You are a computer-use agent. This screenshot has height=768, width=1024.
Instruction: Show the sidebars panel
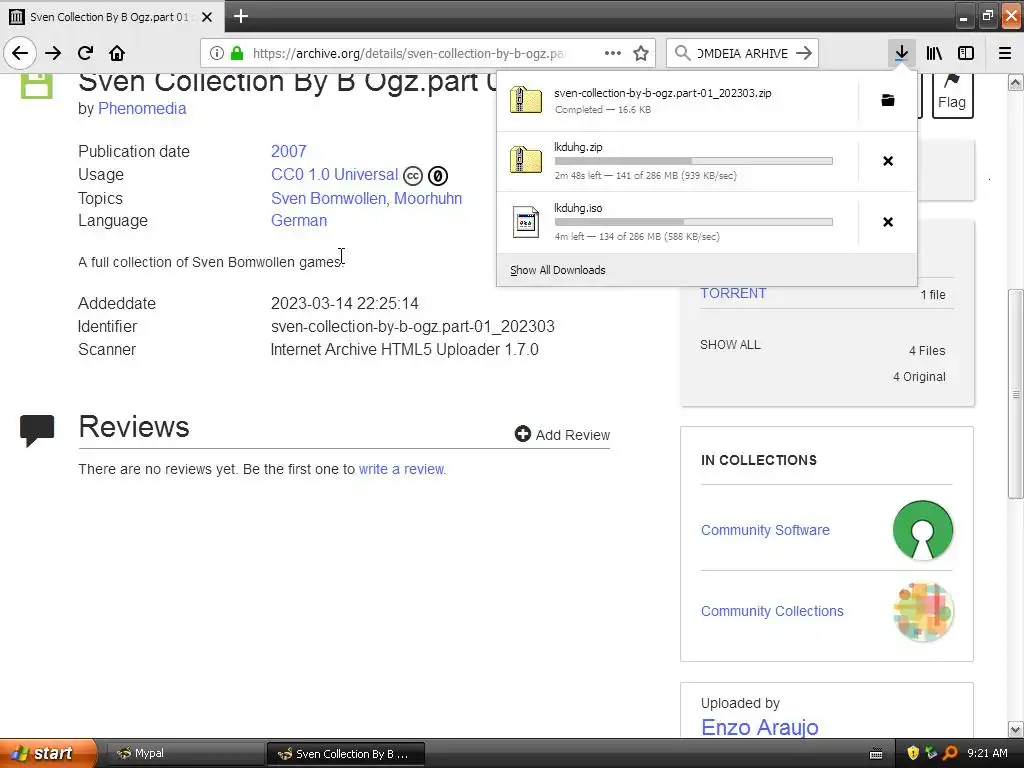(966, 53)
